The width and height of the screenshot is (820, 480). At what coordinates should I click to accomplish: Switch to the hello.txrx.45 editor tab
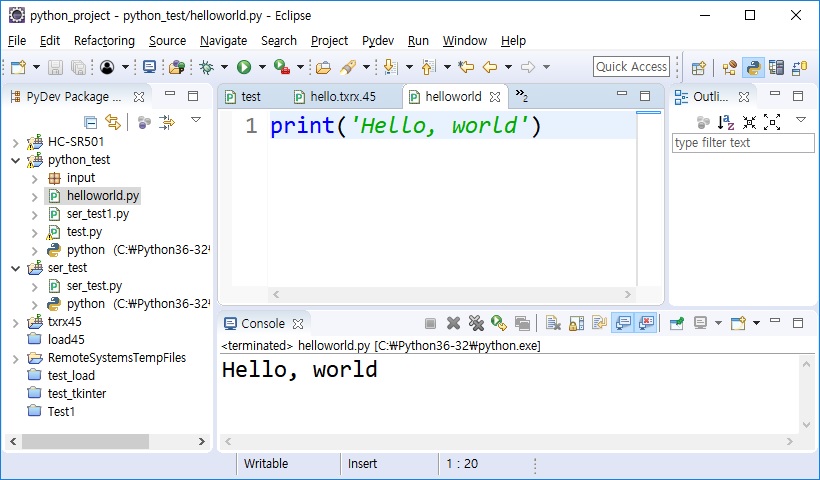tap(343, 97)
